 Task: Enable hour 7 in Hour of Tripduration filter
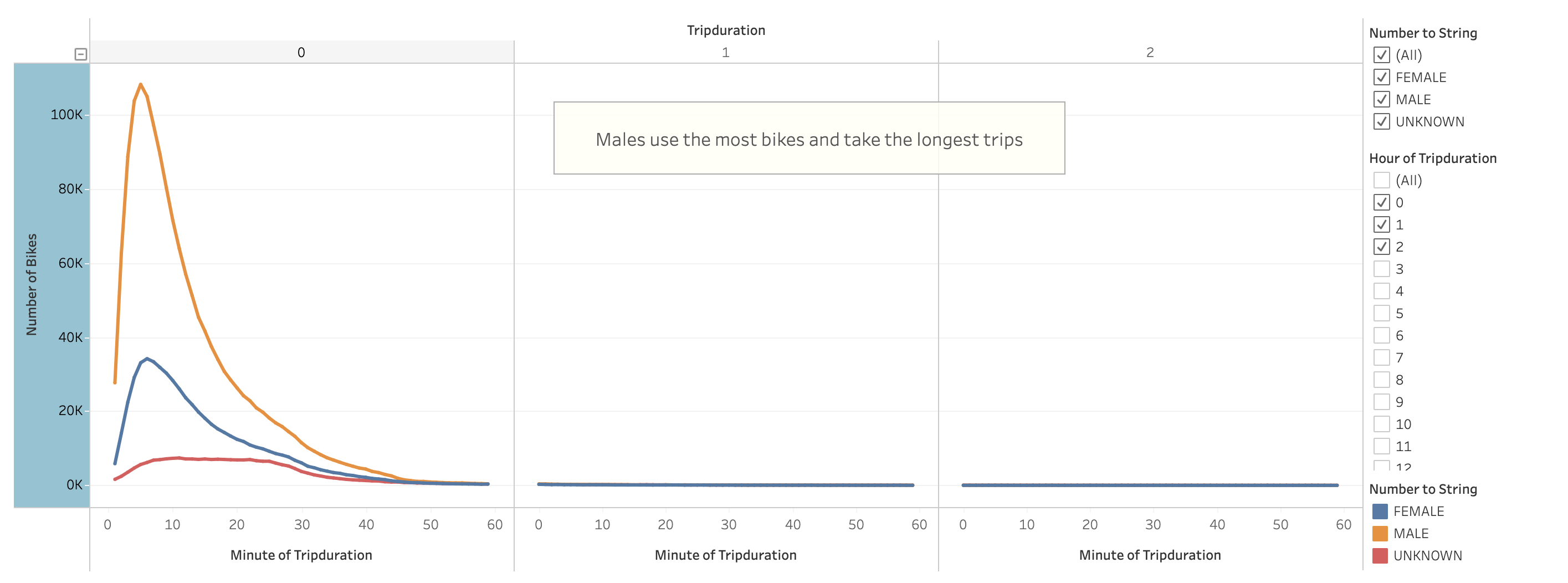click(1383, 357)
